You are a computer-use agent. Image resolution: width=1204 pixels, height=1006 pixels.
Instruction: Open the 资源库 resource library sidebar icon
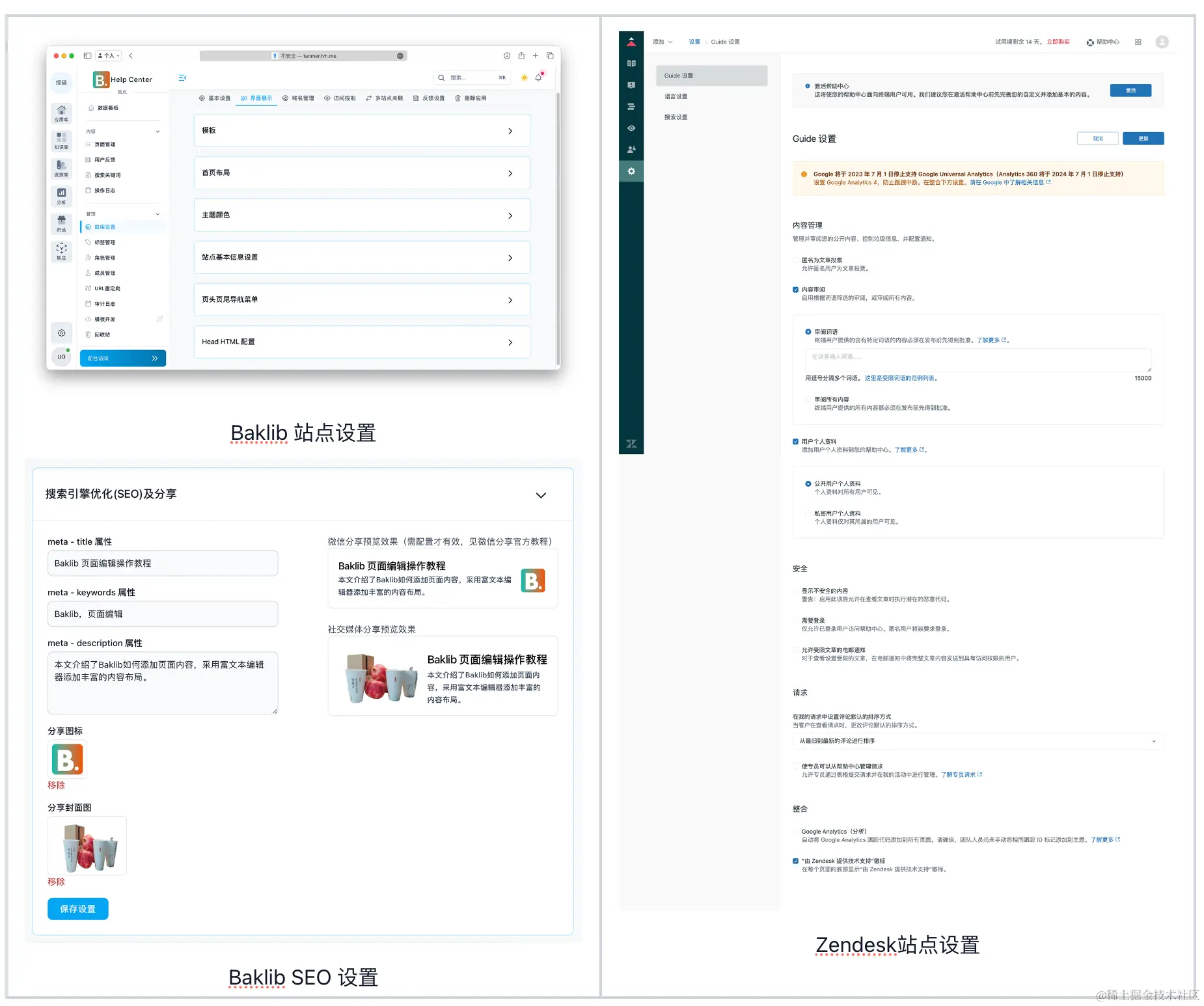pos(61,169)
